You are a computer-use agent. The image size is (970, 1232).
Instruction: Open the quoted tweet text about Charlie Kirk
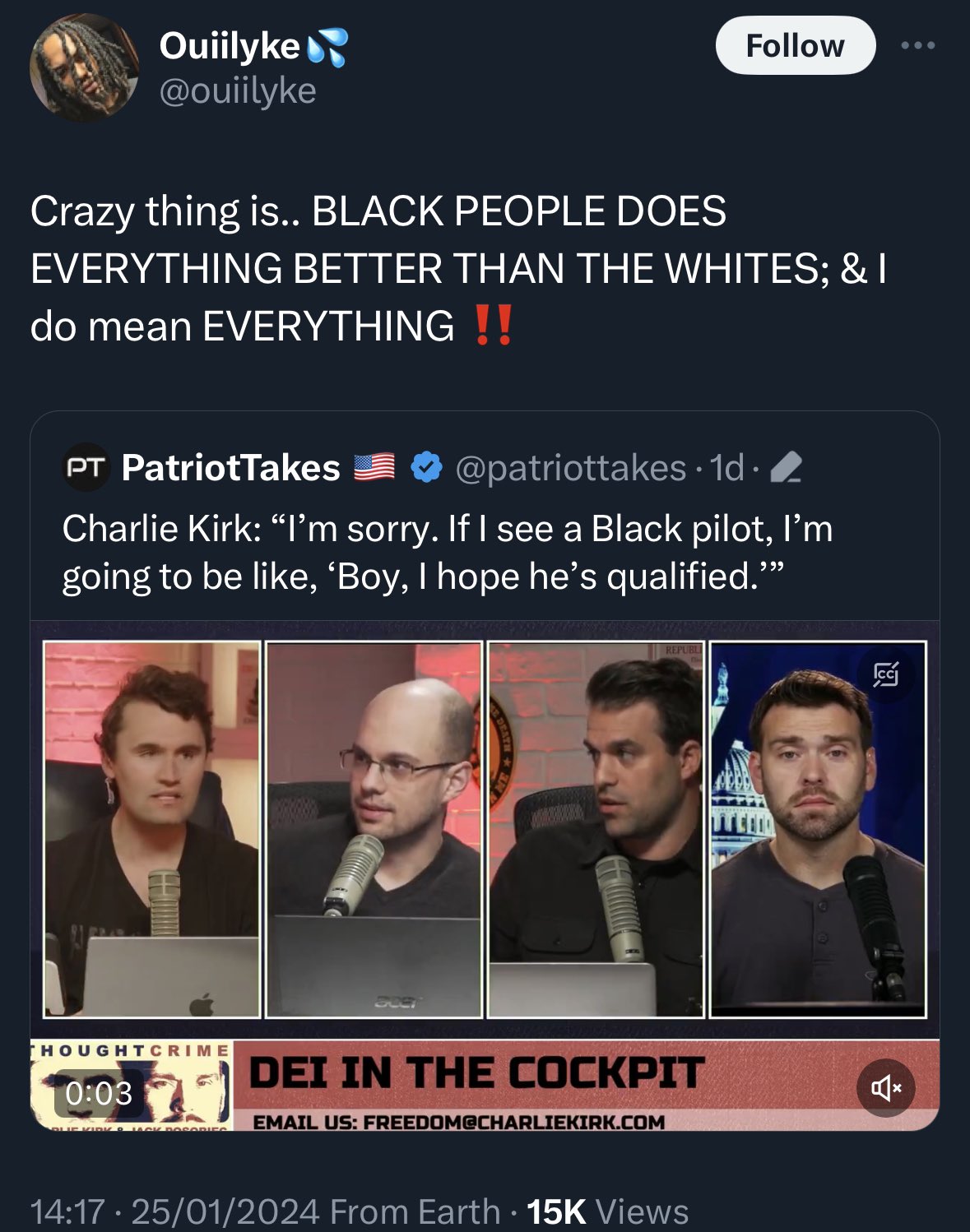click(x=448, y=552)
